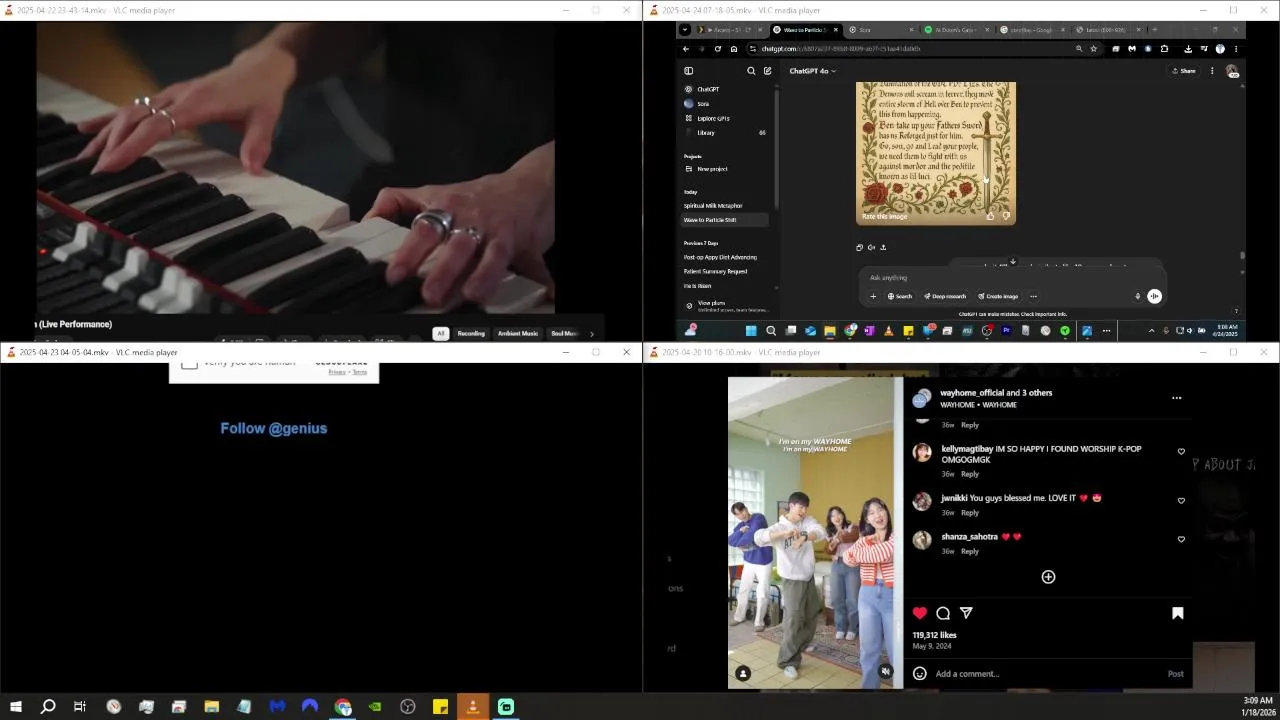1280x720 pixels.
Task: Open the Windows Start menu on the taskbar
Action: click(16, 707)
